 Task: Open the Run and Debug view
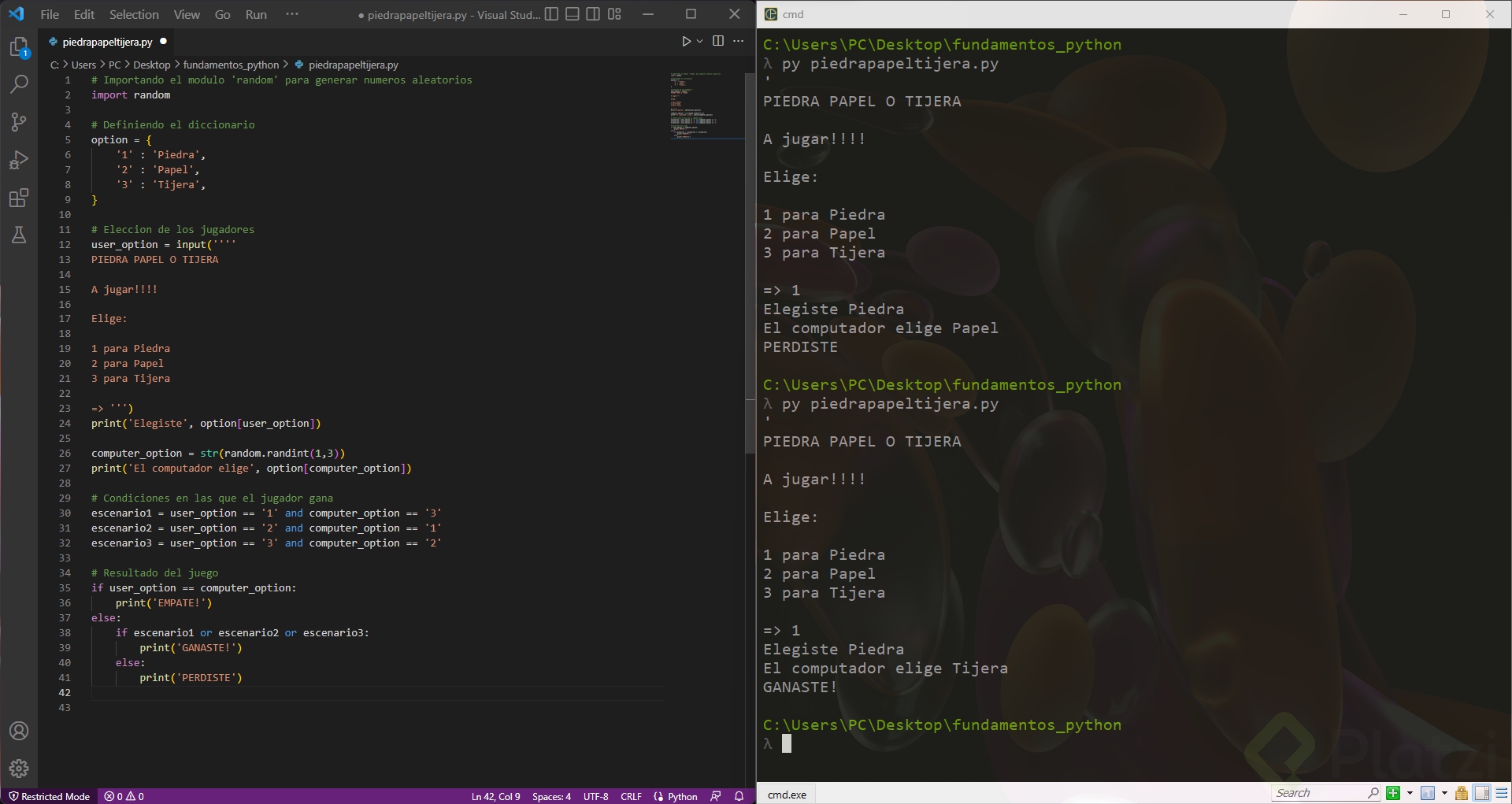(19, 160)
